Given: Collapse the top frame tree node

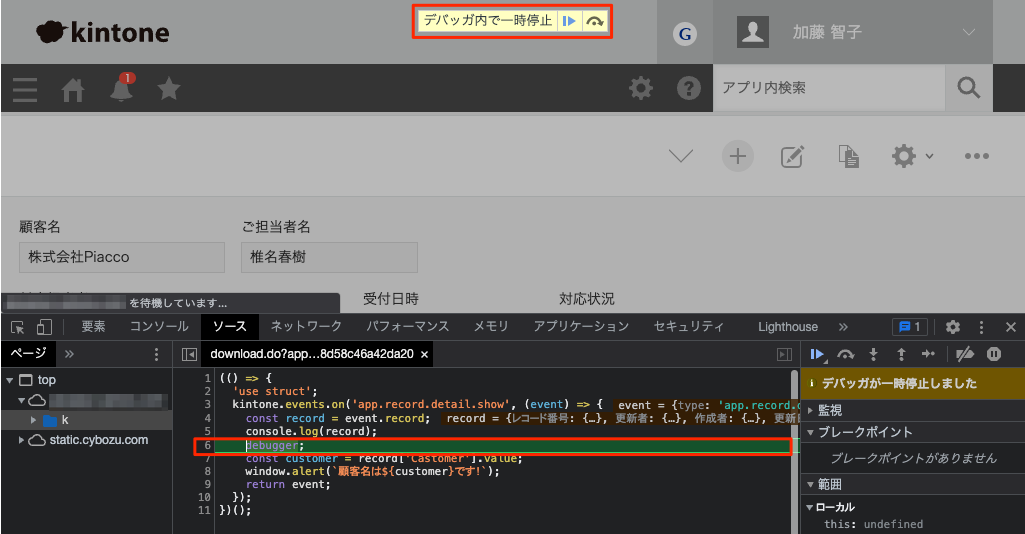Looking at the screenshot, I should pyautogui.click(x=9, y=380).
